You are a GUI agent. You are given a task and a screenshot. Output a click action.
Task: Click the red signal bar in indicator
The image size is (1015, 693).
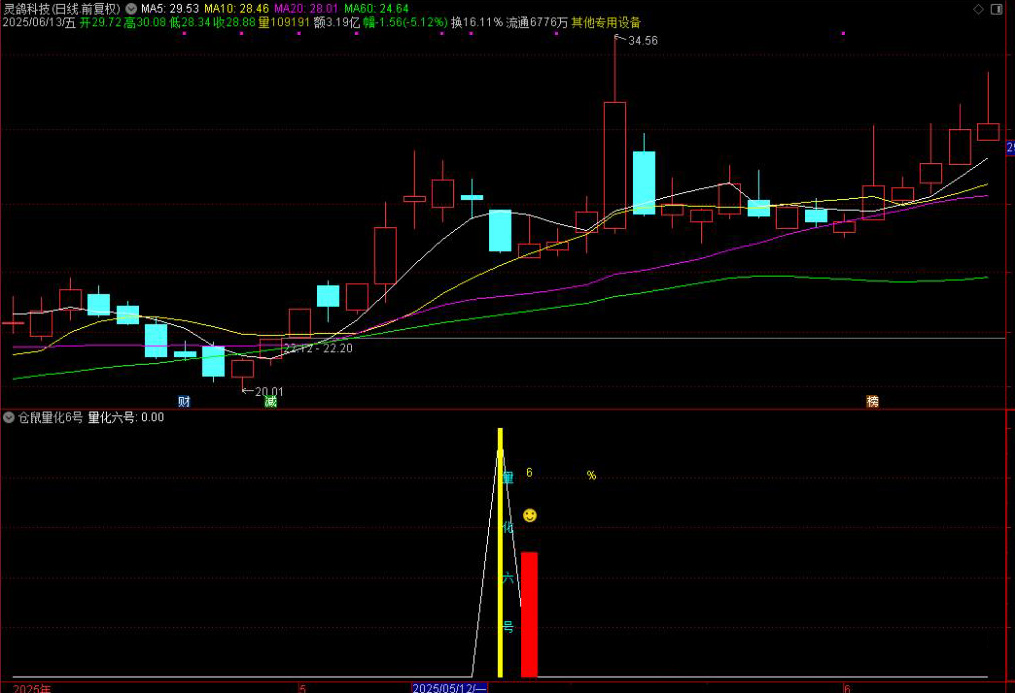(529, 613)
